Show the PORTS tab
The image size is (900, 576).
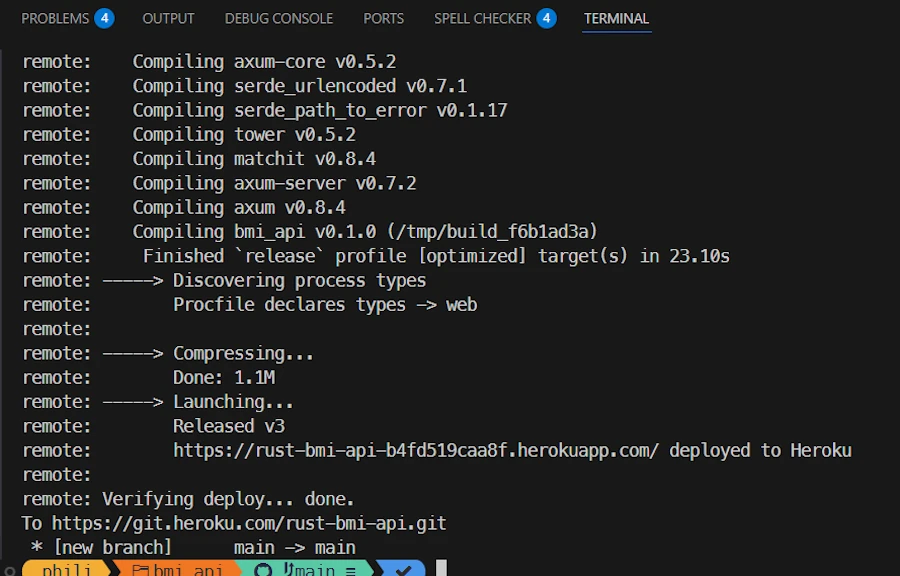[x=383, y=18]
